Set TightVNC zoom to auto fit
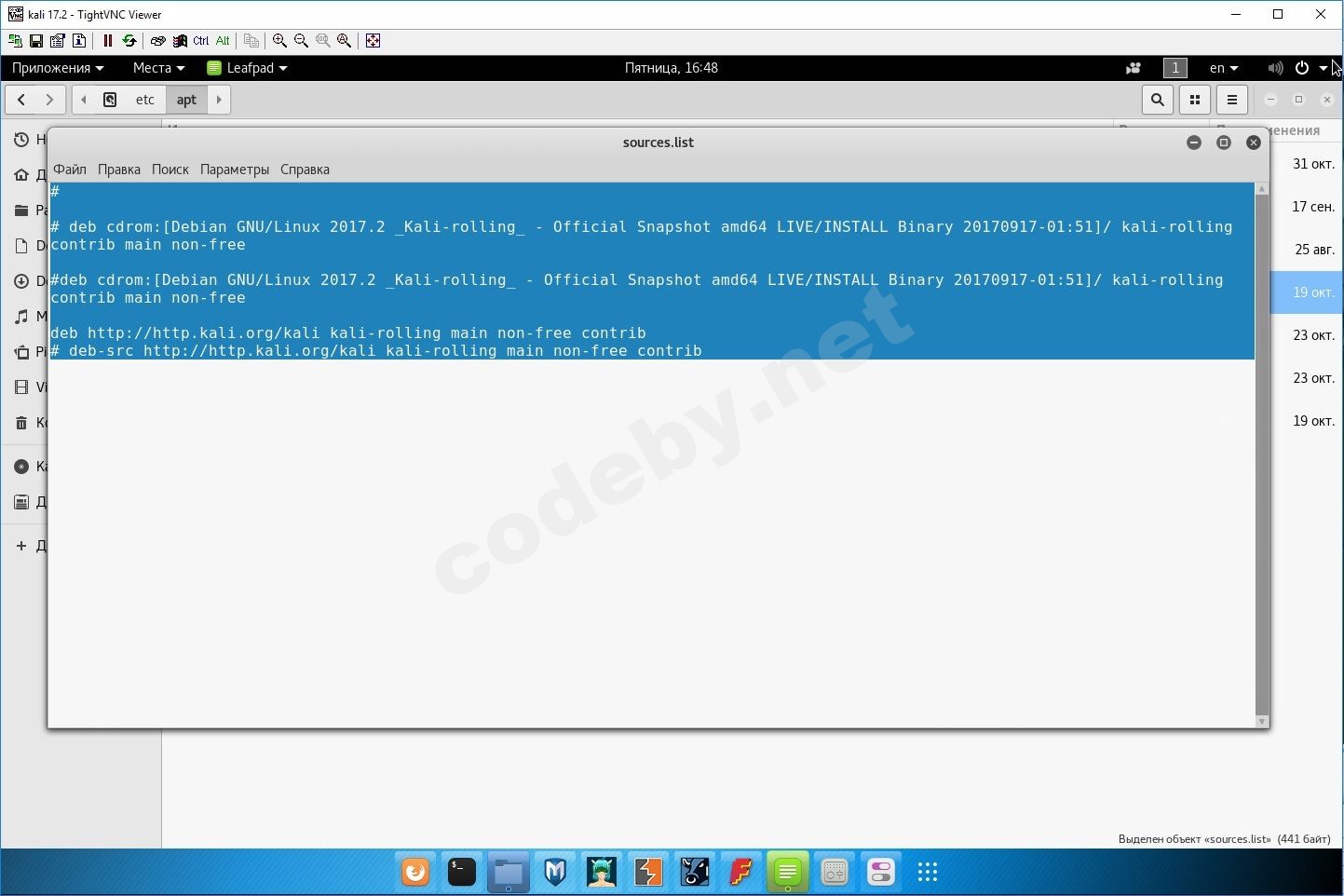 point(345,41)
